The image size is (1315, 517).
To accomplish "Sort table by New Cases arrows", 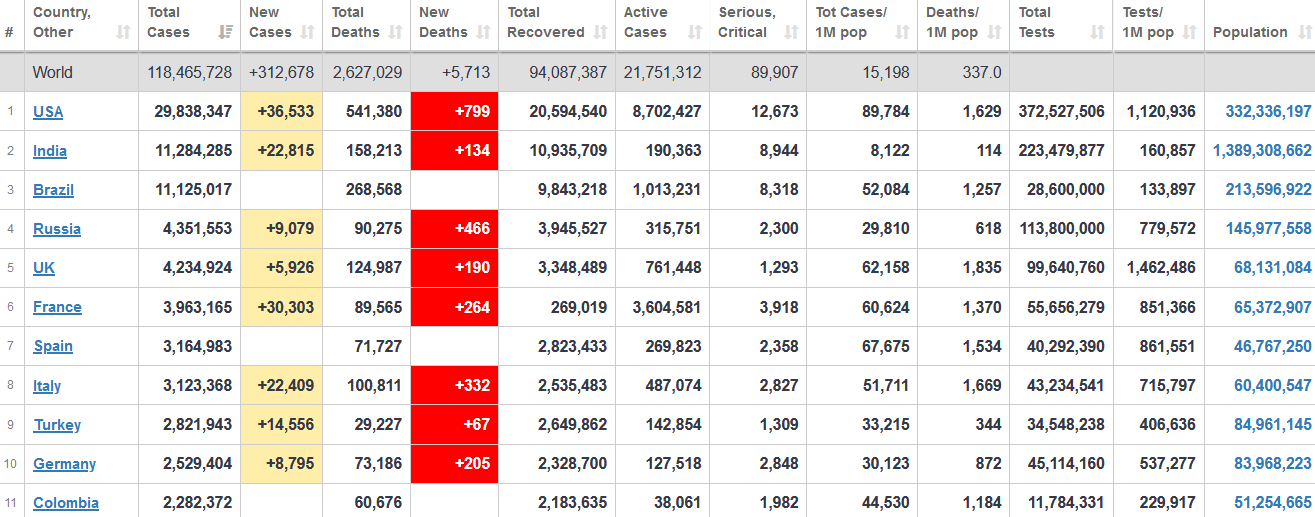I will point(307,32).
